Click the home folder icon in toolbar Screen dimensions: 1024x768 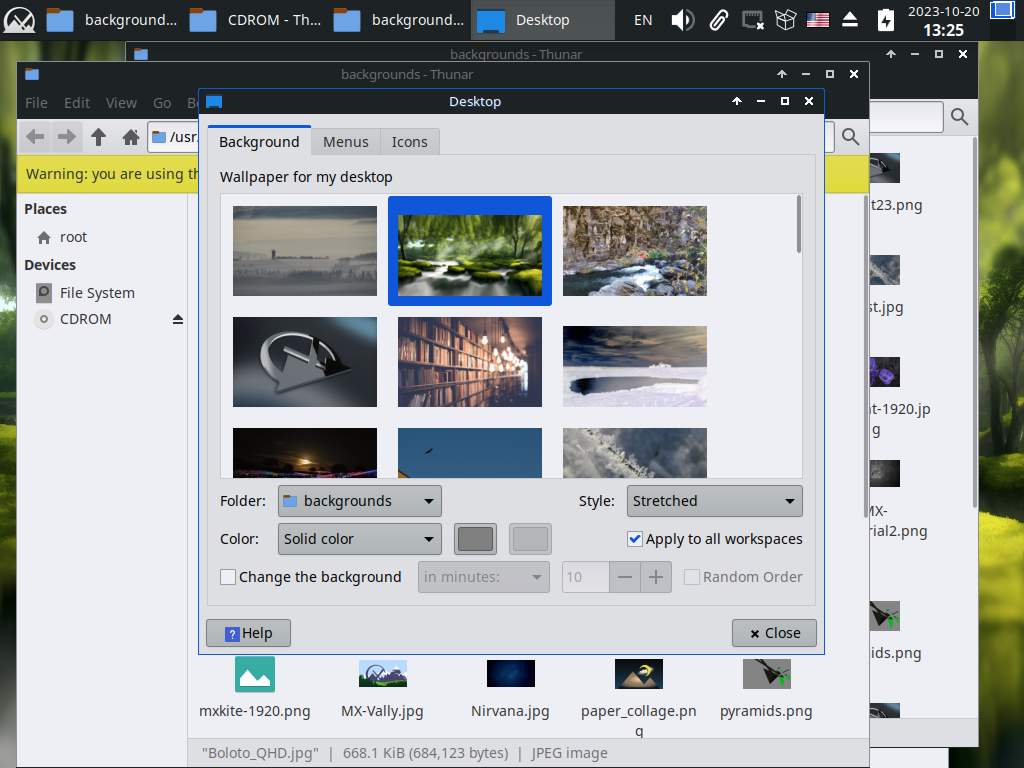(x=130, y=137)
